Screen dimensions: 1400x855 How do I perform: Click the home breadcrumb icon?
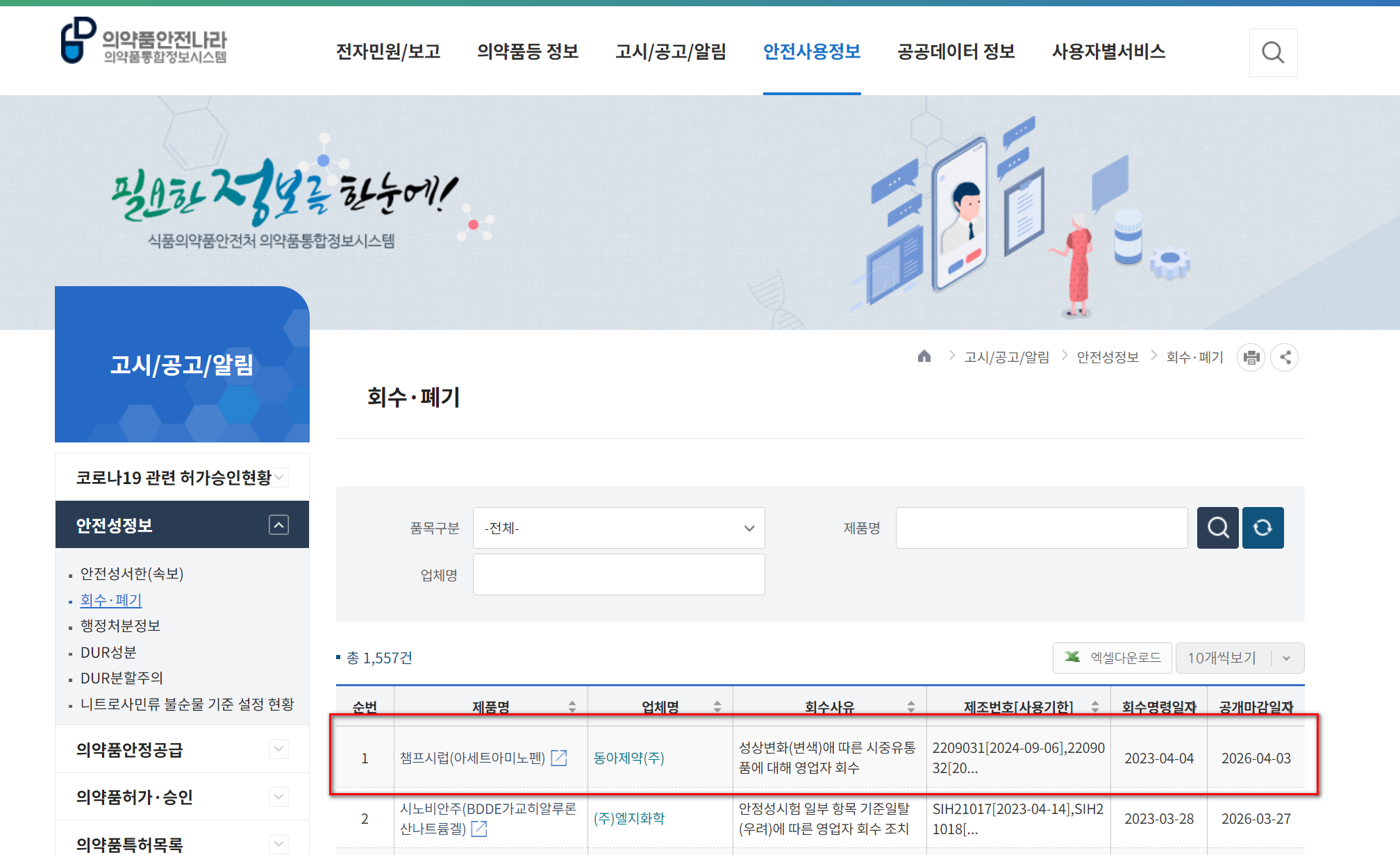924,356
